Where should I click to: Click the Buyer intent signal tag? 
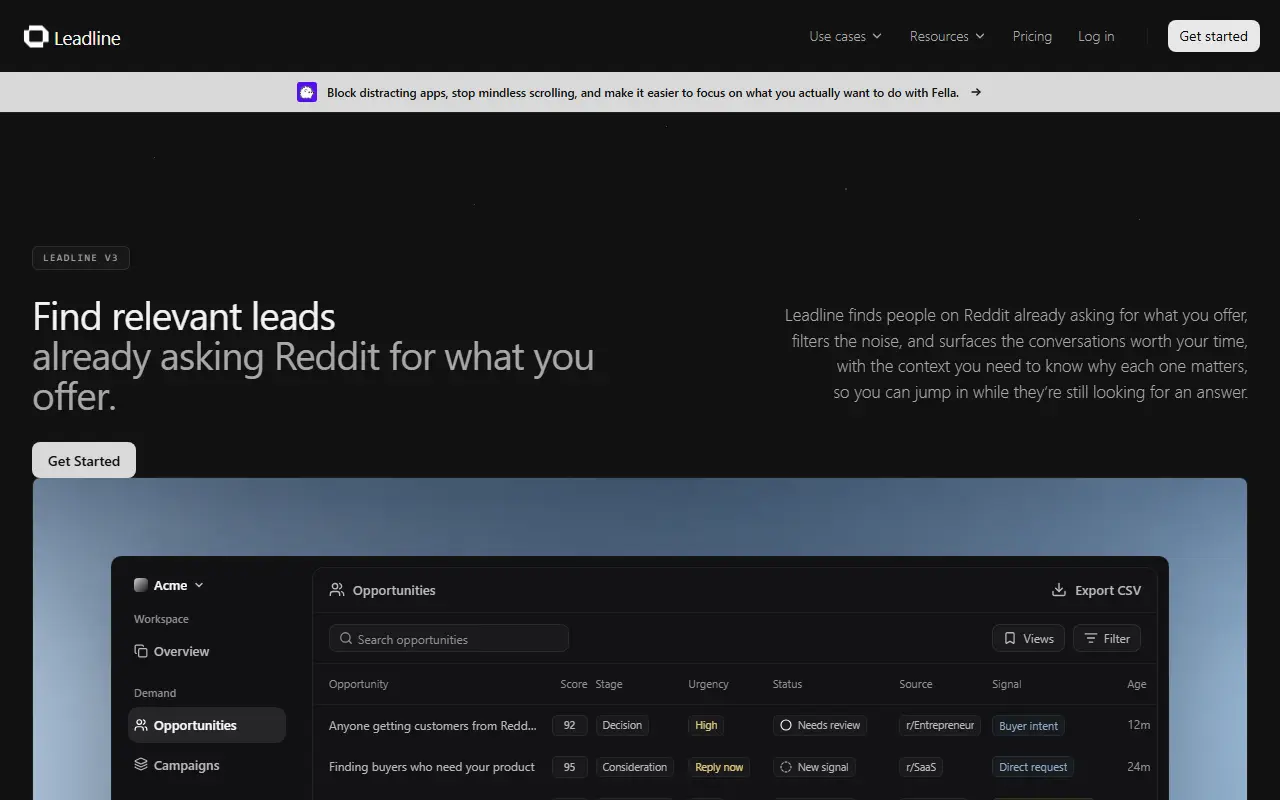1029,726
